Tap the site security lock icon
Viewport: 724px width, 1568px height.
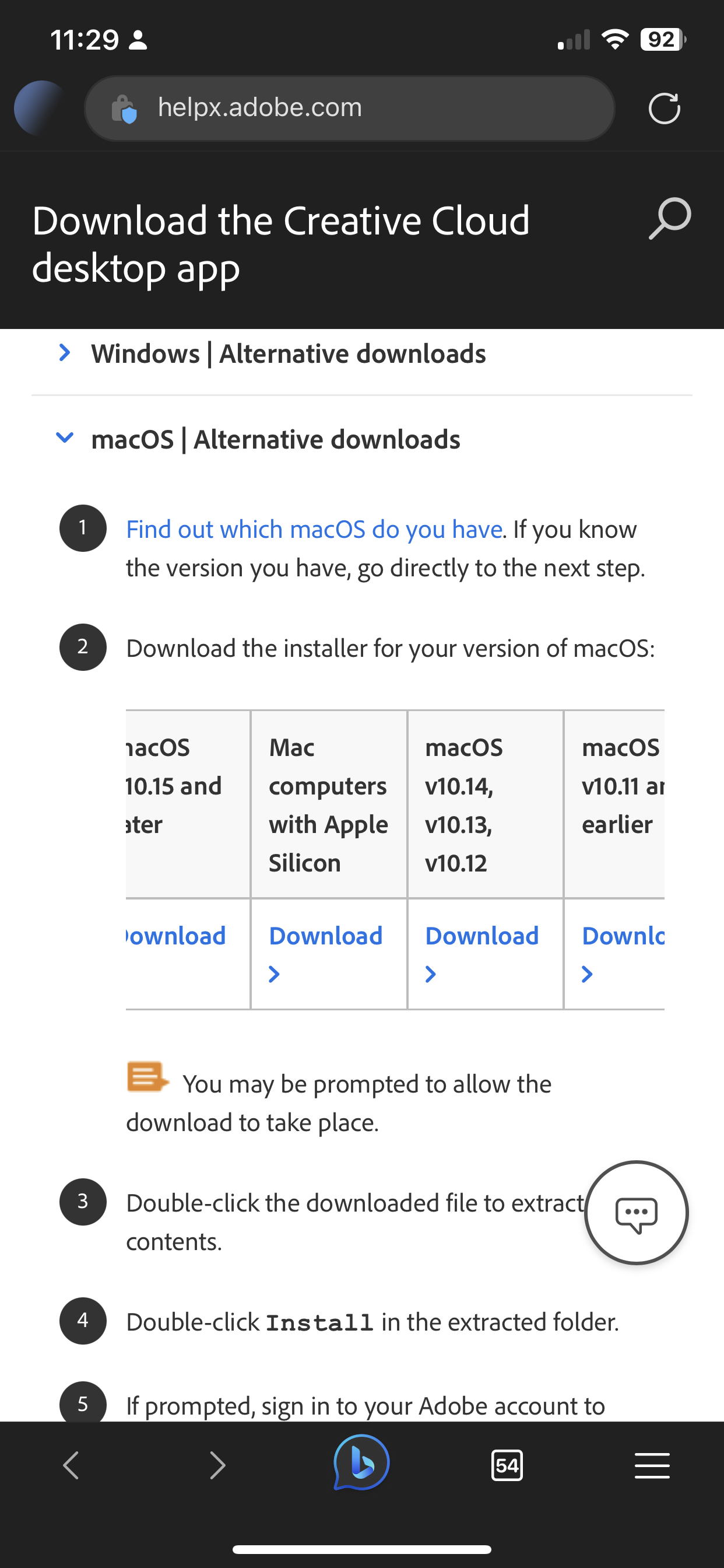point(125,108)
